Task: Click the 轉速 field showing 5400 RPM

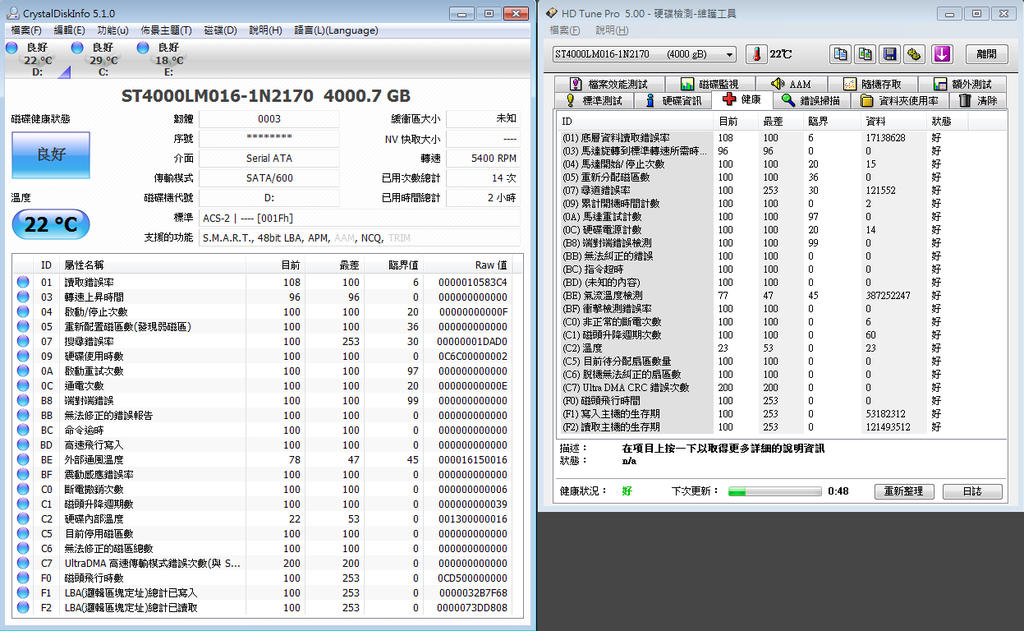Action: click(x=483, y=158)
